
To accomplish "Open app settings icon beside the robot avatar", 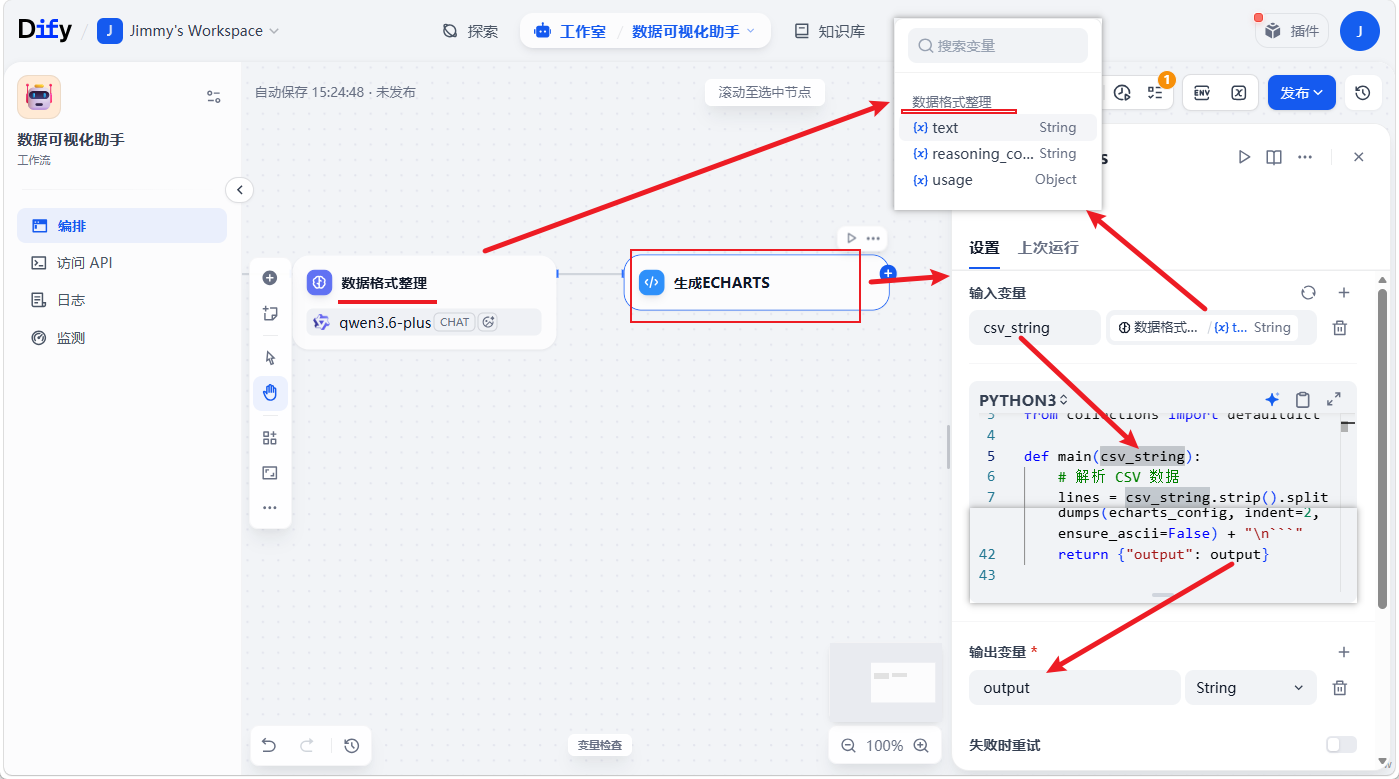I will (x=214, y=97).
